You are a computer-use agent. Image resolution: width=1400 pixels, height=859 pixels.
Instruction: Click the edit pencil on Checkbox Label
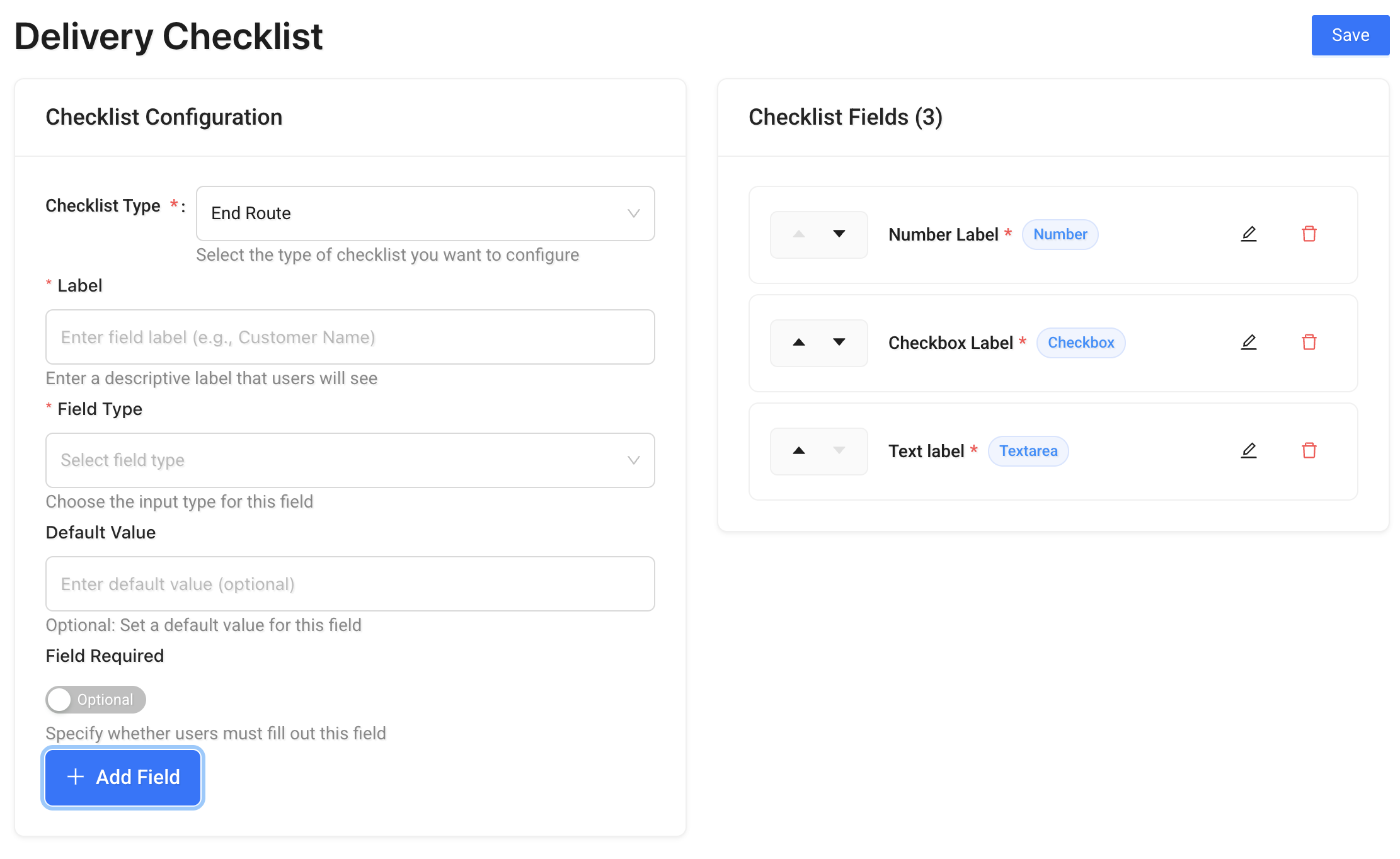(1249, 342)
